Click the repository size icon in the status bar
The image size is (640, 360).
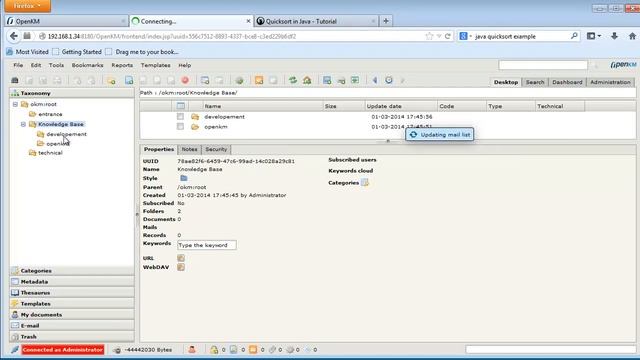click(x=116, y=350)
